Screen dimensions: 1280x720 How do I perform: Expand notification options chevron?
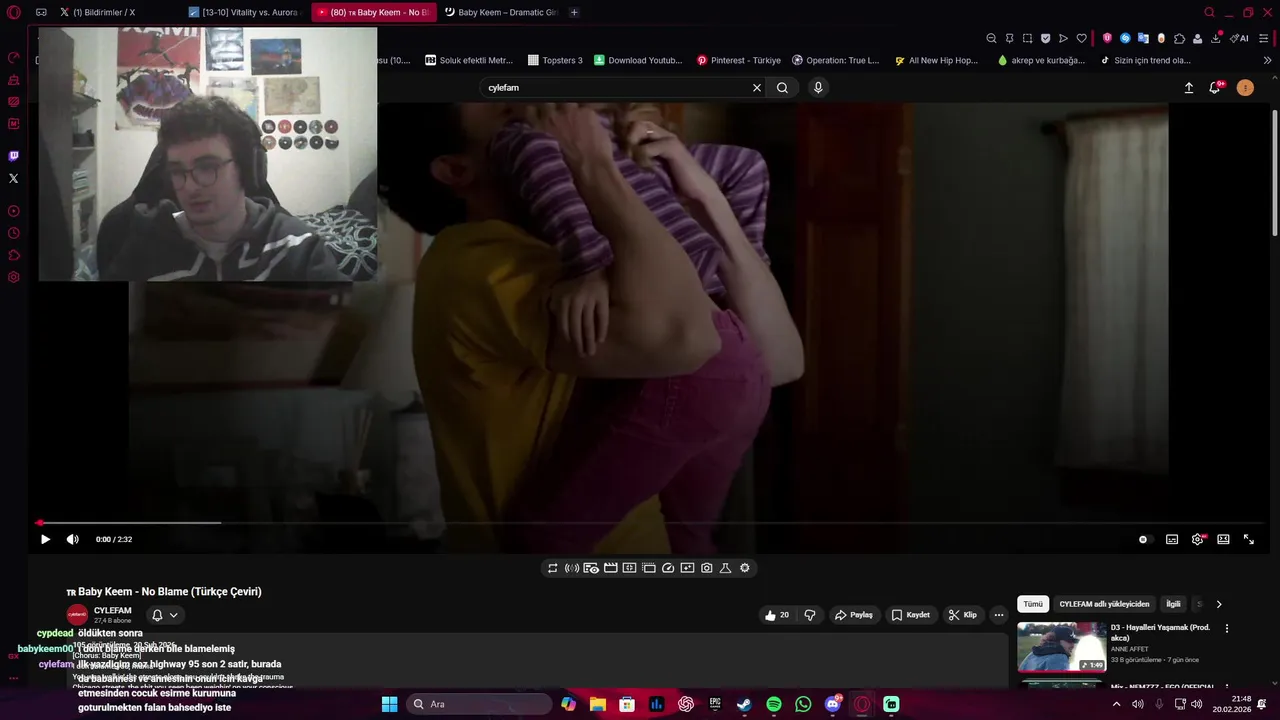point(173,615)
